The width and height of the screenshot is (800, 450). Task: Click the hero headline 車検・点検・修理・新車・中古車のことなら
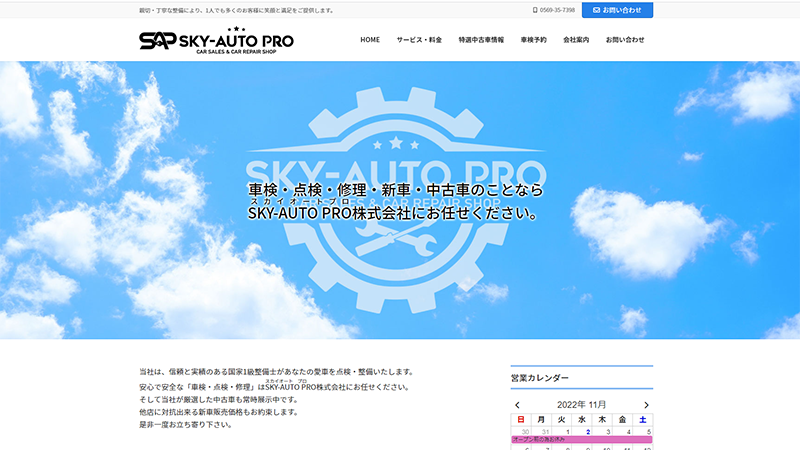pos(396,190)
